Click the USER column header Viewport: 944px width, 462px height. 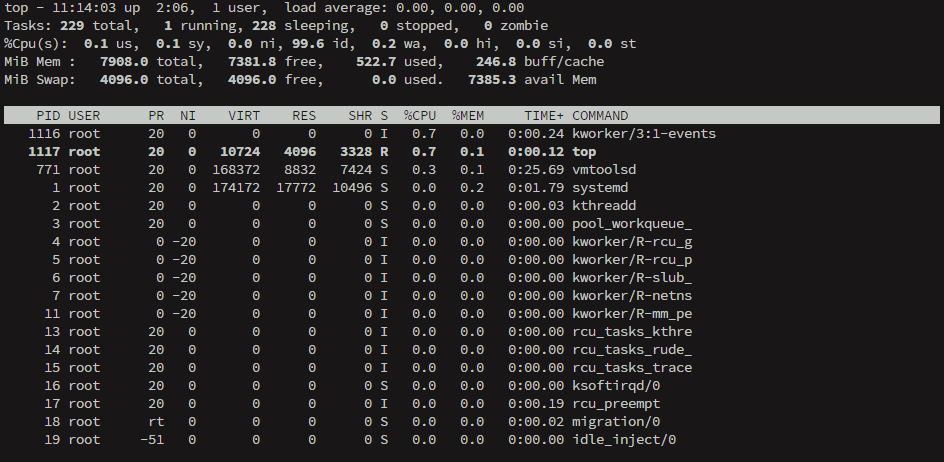click(84, 116)
